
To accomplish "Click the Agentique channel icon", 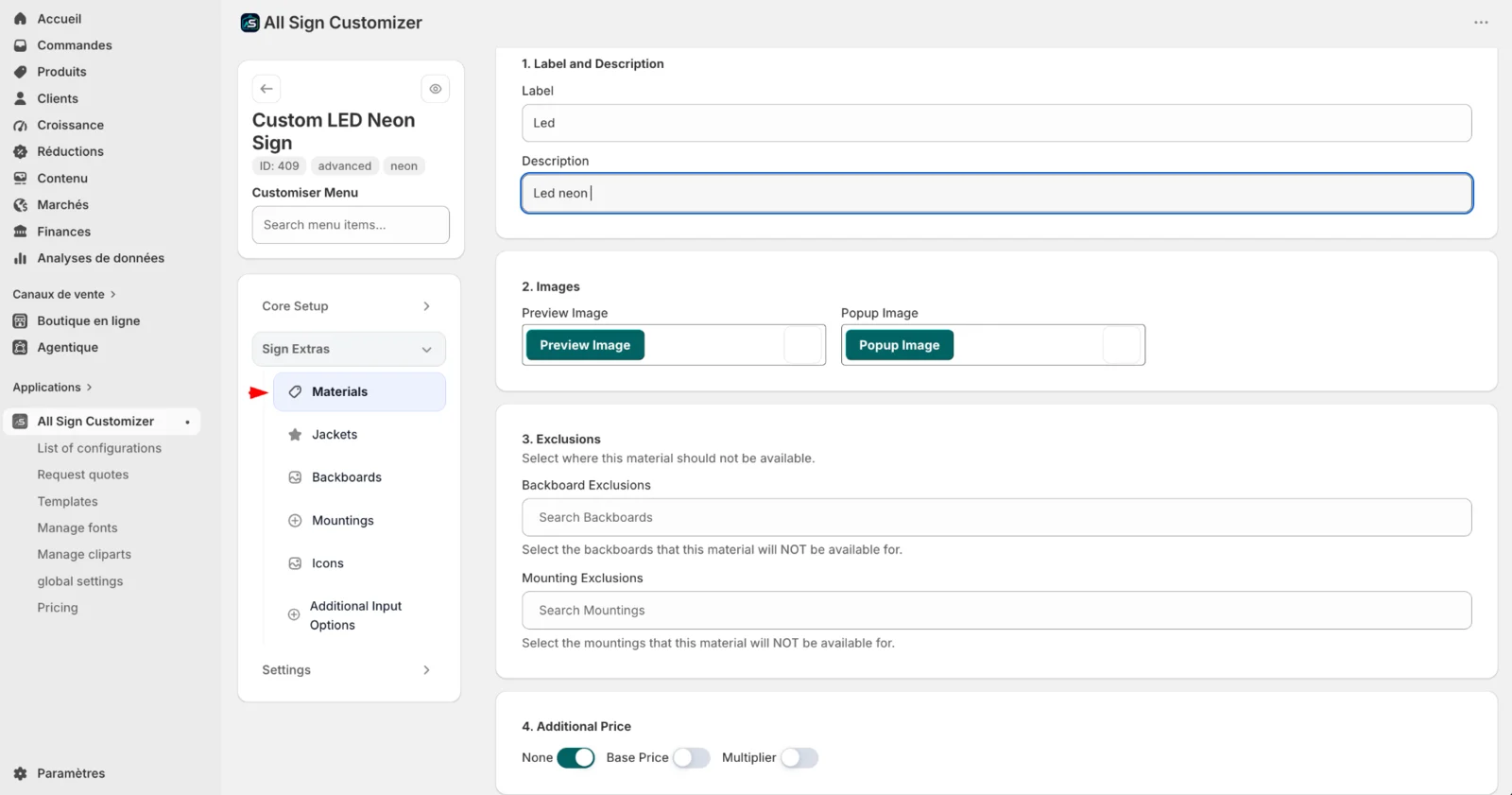I will point(20,348).
